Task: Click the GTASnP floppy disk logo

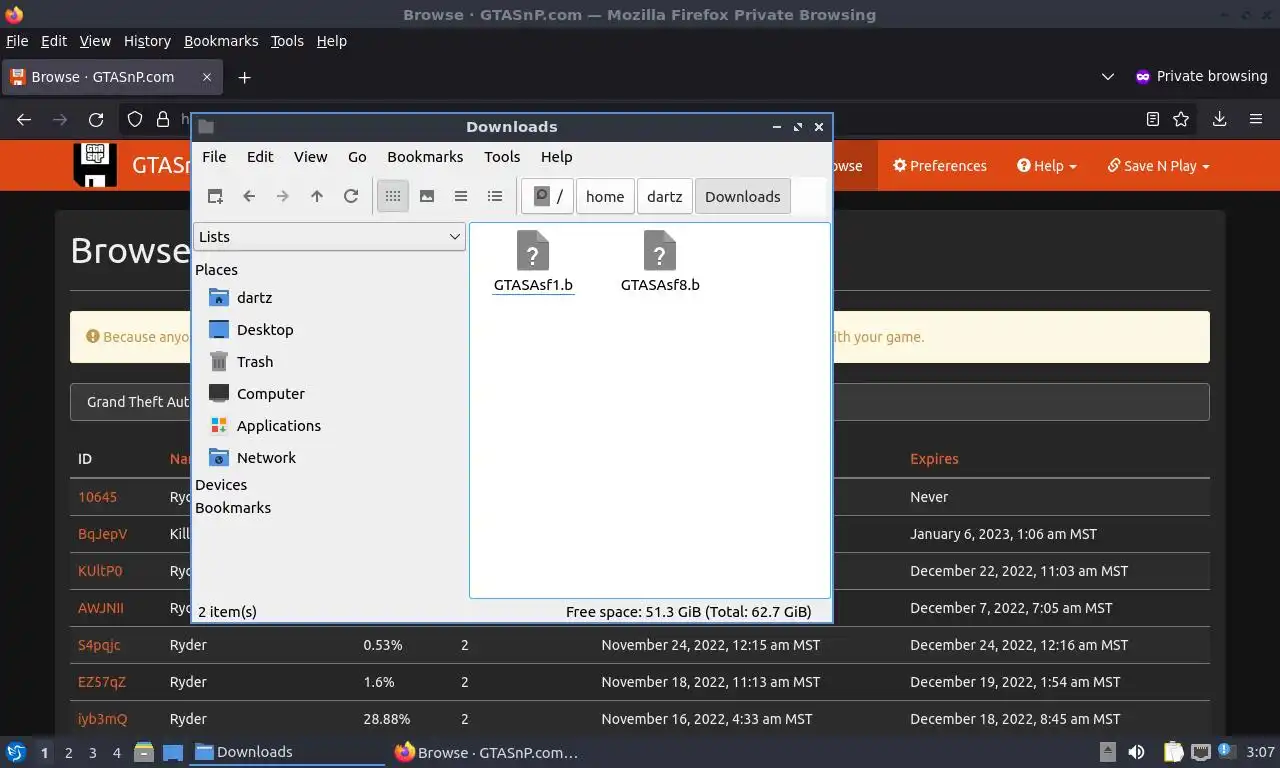Action: click(x=95, y=165)
